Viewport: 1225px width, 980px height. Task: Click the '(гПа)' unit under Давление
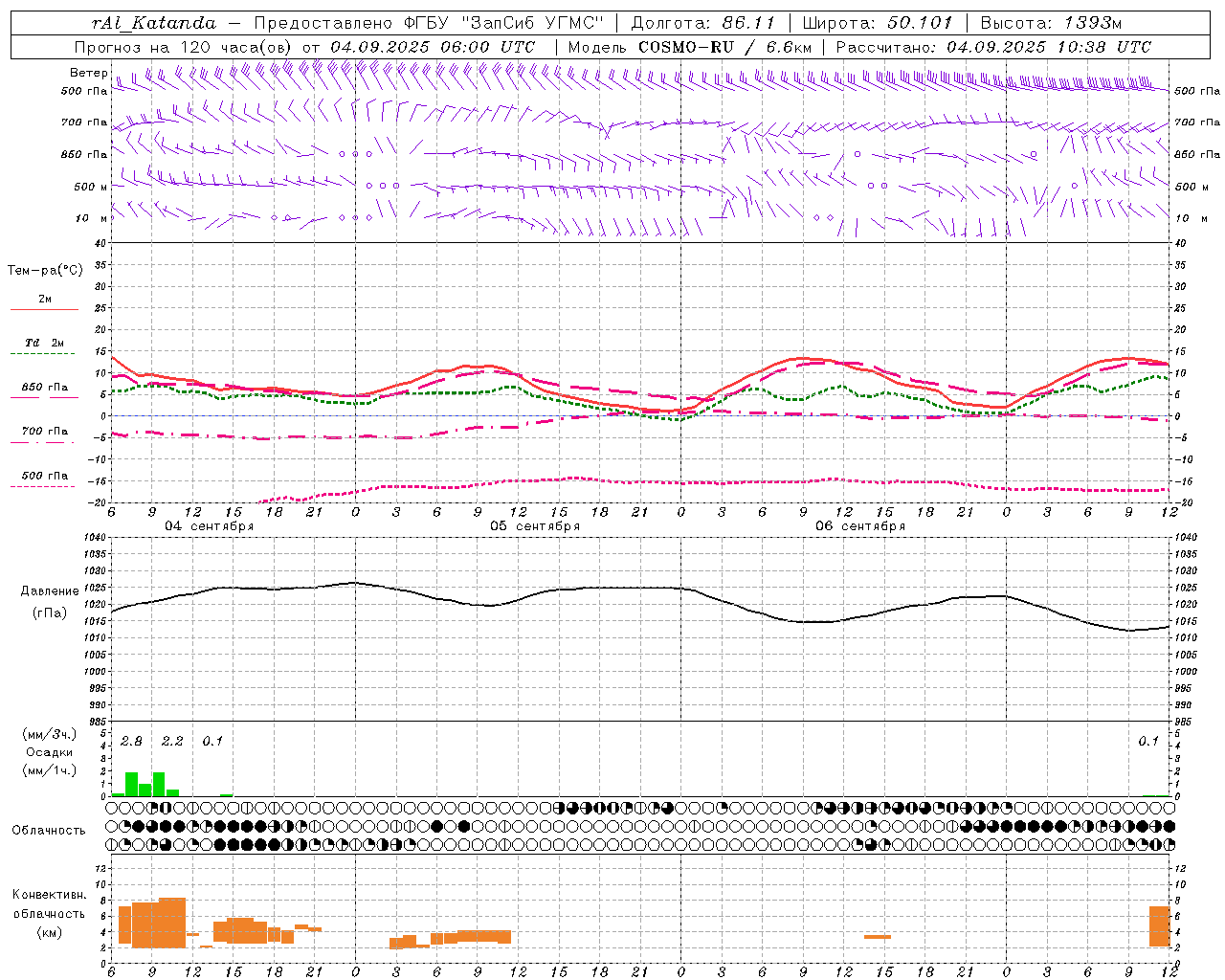click(50, 613)
